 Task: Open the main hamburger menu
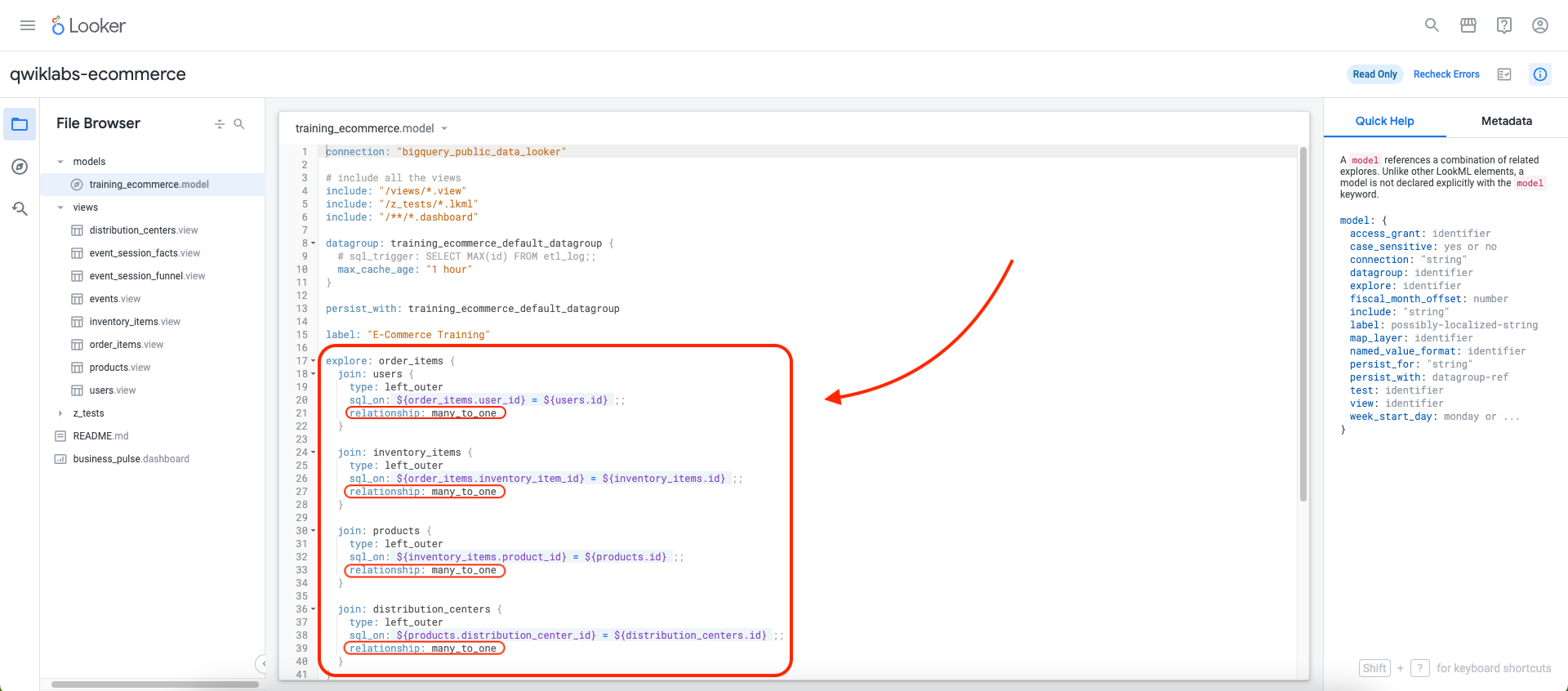tap(28, 25)
